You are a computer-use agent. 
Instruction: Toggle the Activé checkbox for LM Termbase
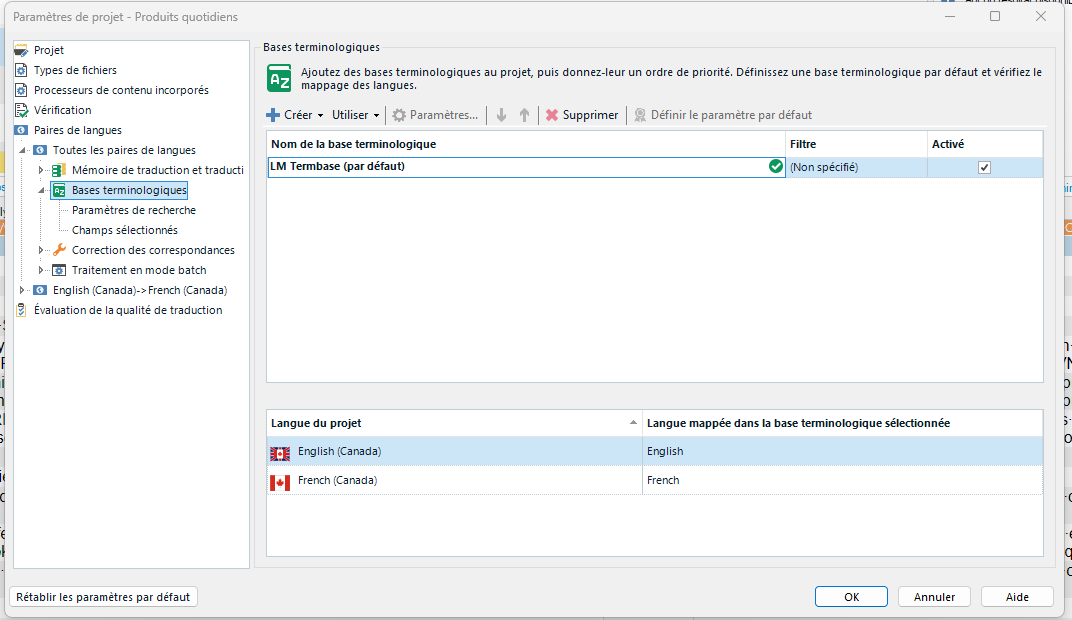tap(984, 167)
